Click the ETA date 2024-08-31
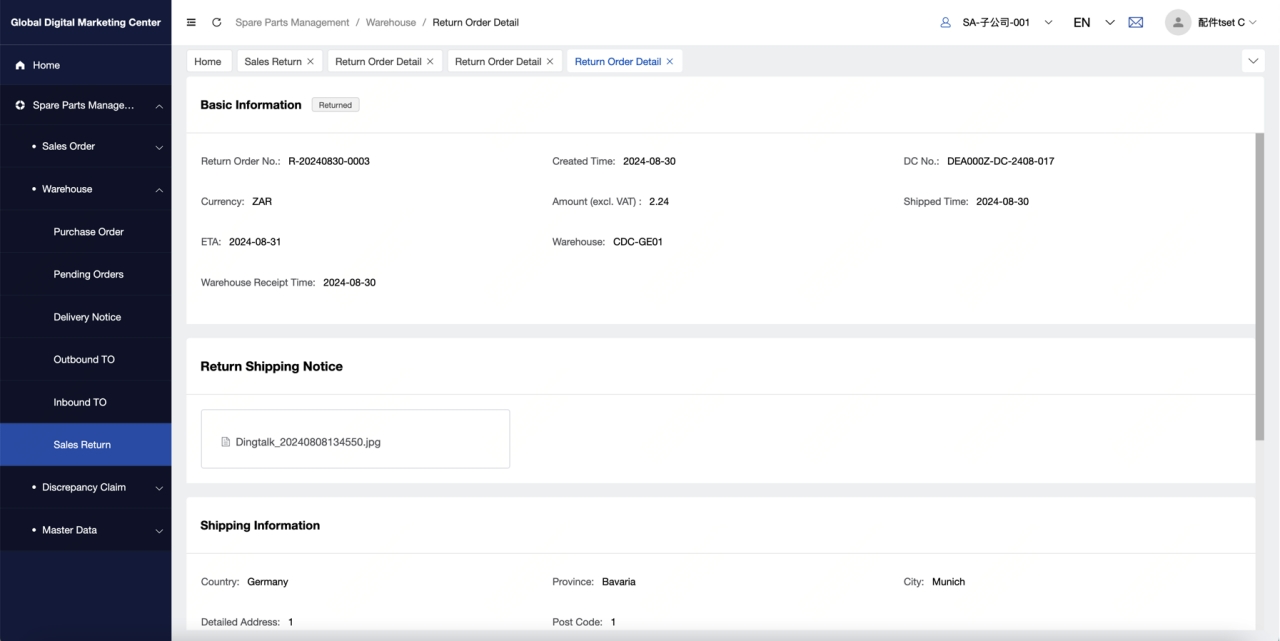Screen dimensions: 1280x641 pos(255,242)
